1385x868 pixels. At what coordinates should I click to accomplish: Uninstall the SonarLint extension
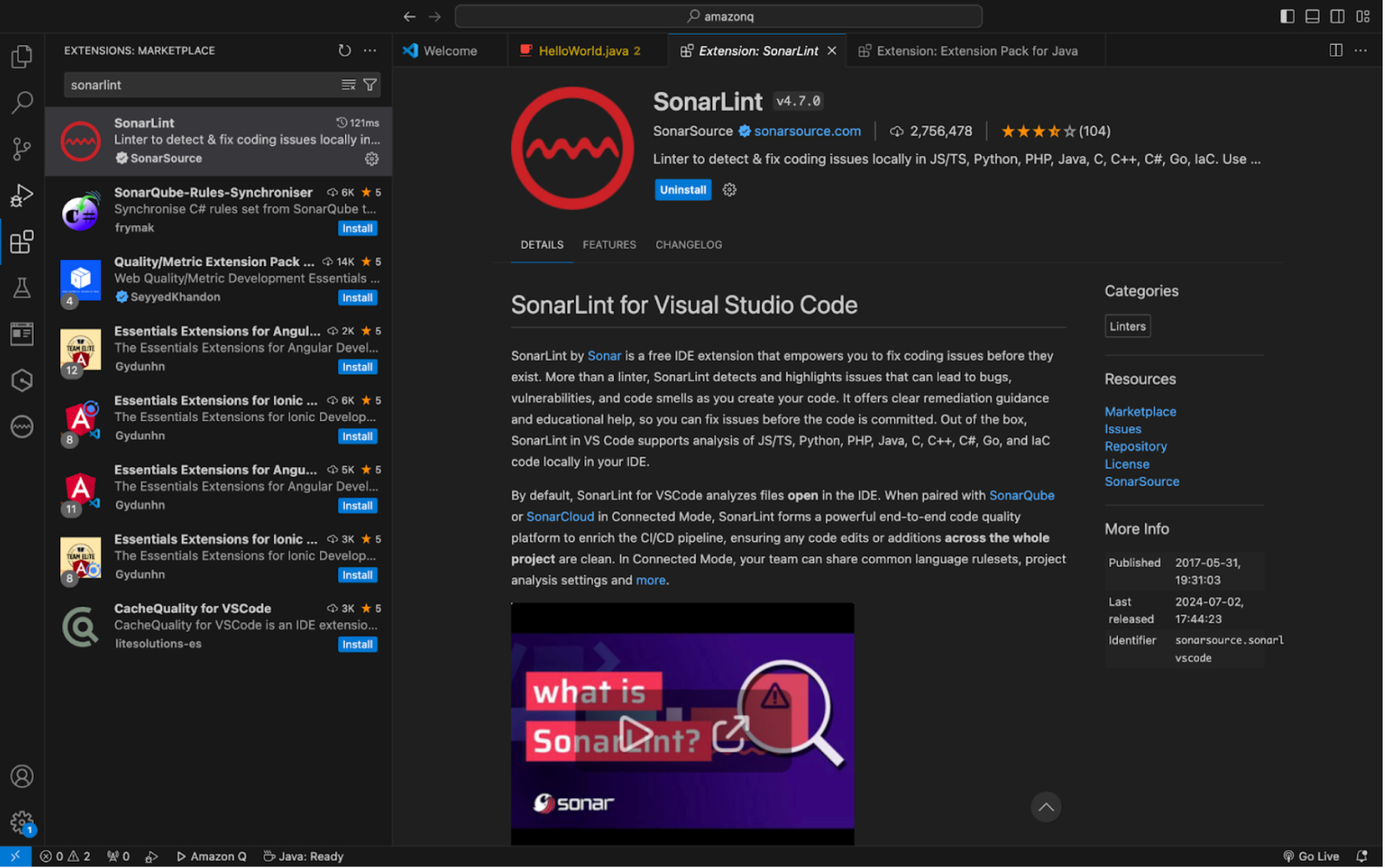[682, 190]
